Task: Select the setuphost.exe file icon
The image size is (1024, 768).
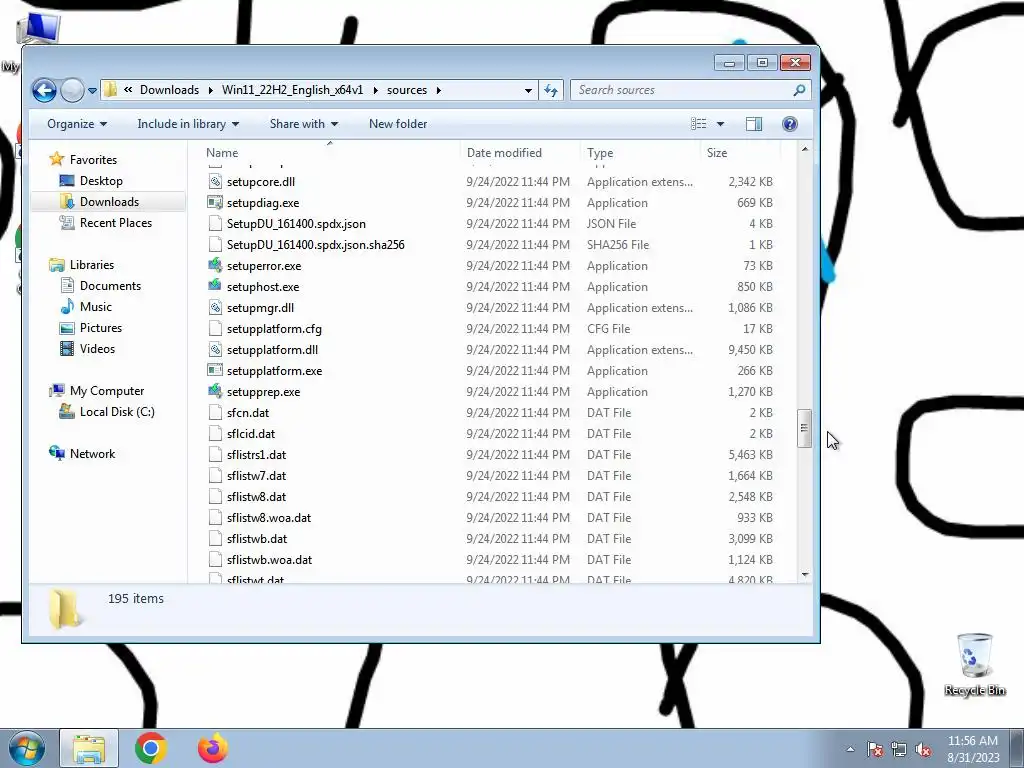Action: point(215,286)
